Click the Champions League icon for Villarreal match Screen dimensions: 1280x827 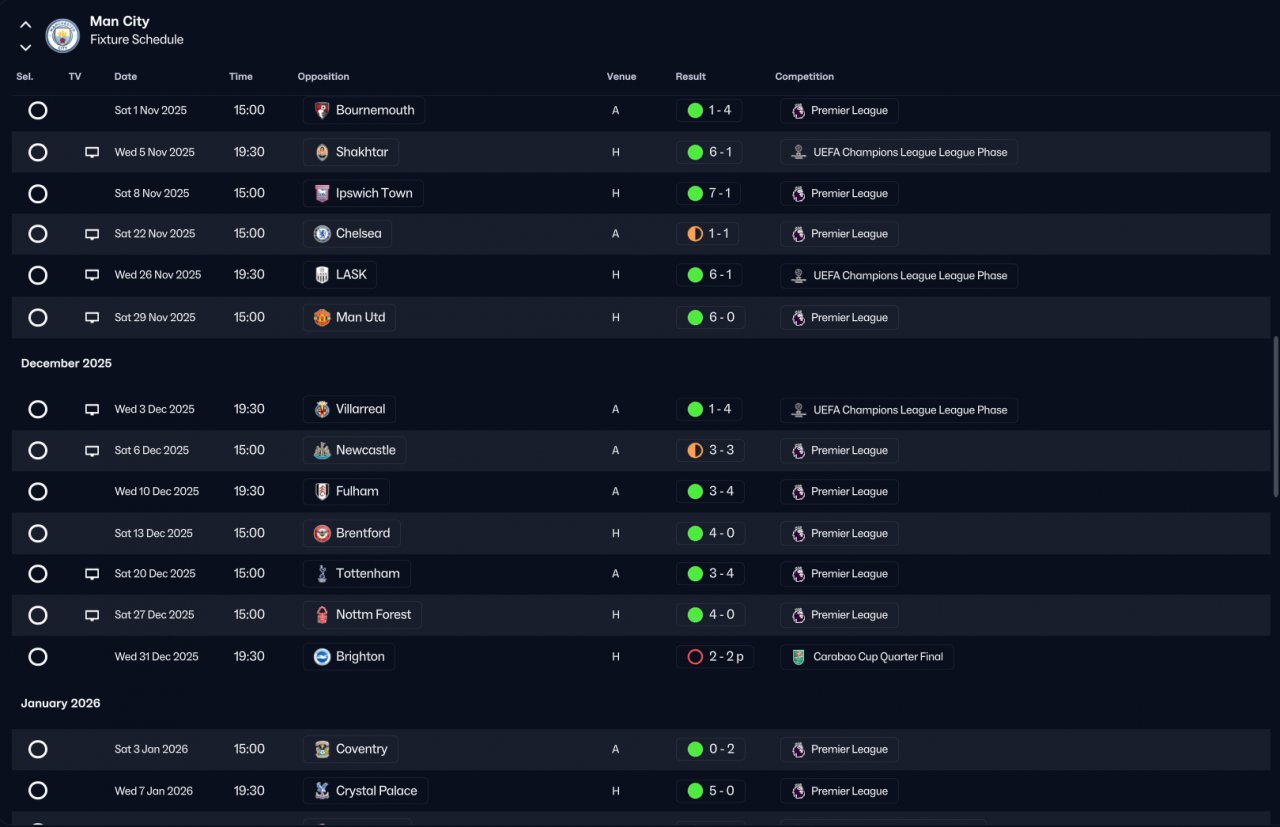click(798, 410)
